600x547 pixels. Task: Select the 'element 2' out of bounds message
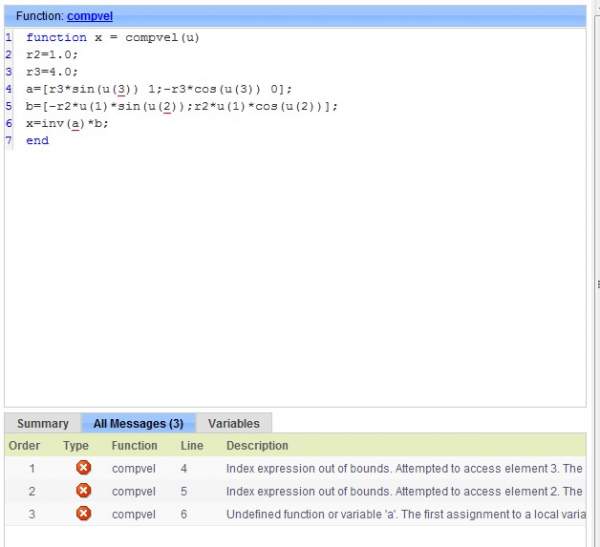click(x=404, y=491)
